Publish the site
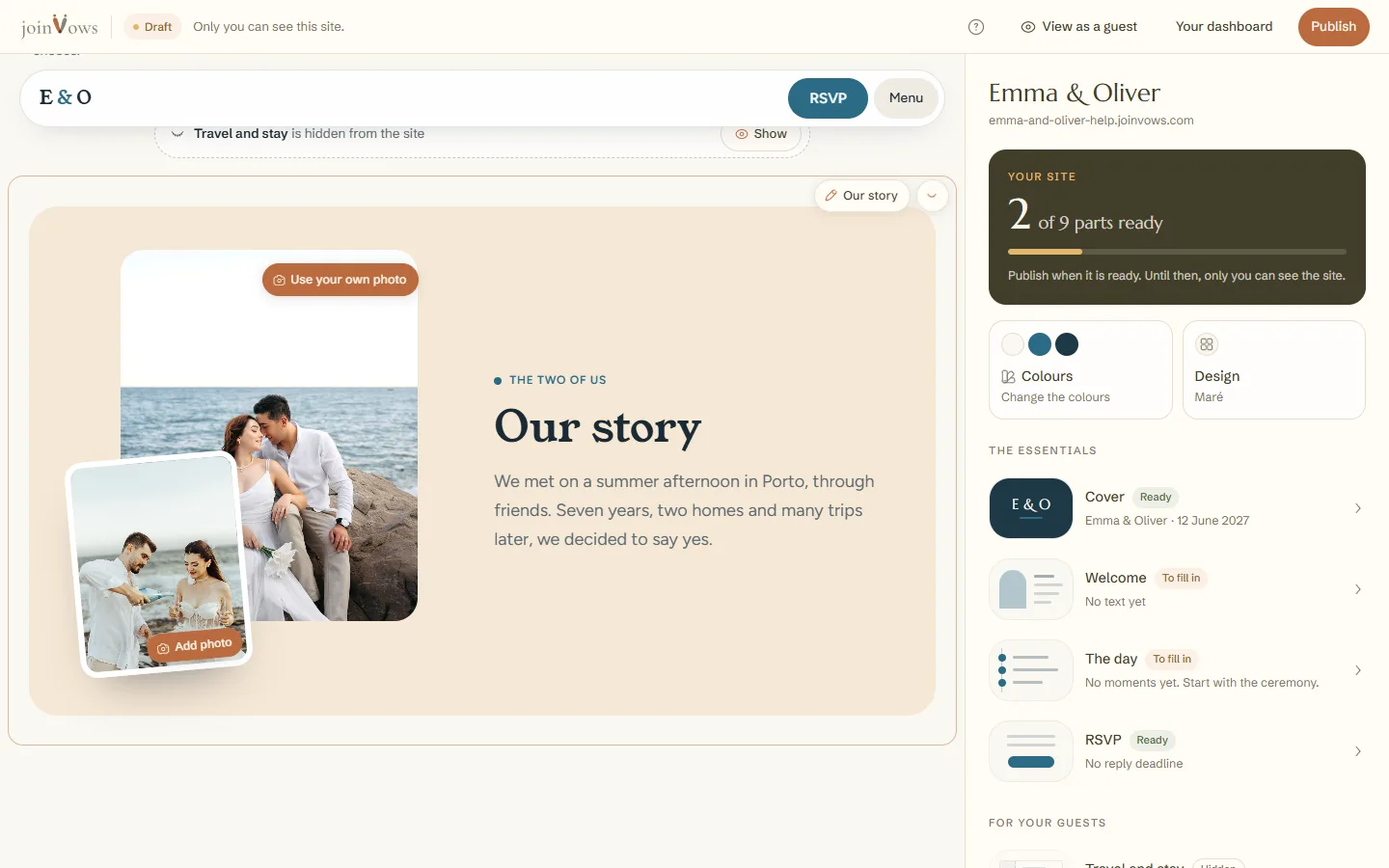The height and width of the screenshot is (868, 1389). 1333,27
